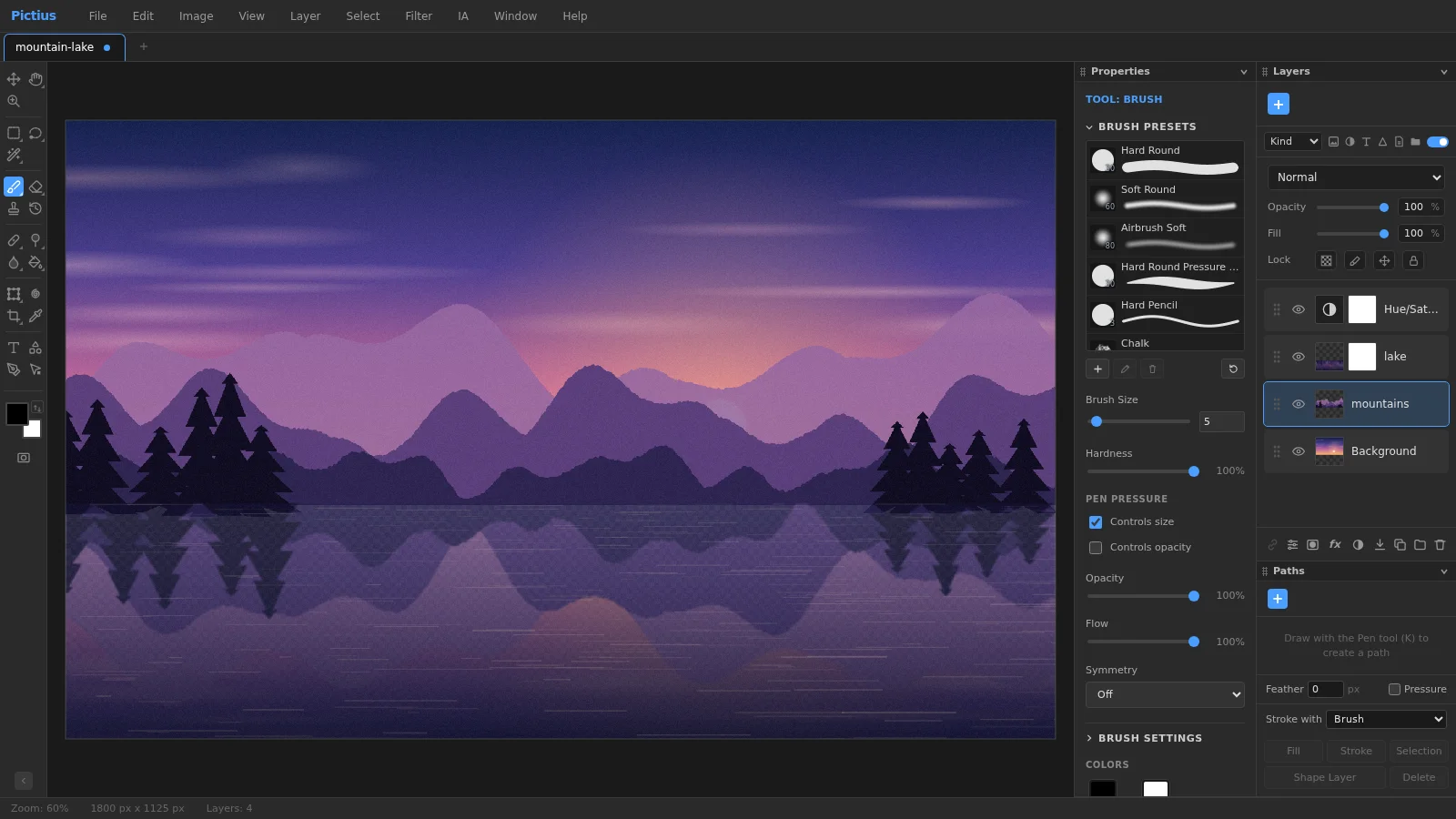
Task: Select the Clone Stamp tool
Action: 14,208
